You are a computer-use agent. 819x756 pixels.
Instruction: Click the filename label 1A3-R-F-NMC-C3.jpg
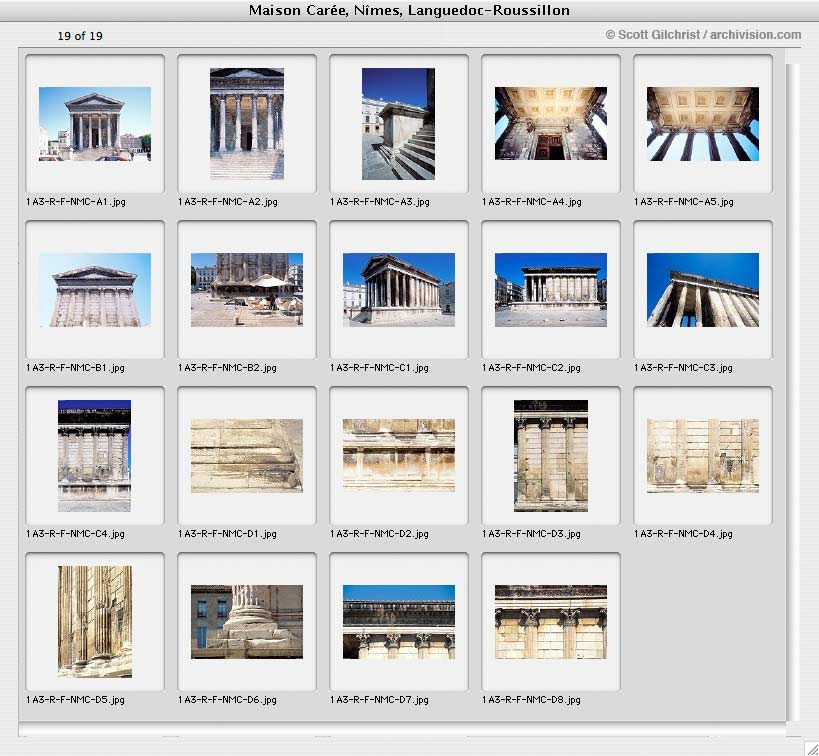(683, 368)
